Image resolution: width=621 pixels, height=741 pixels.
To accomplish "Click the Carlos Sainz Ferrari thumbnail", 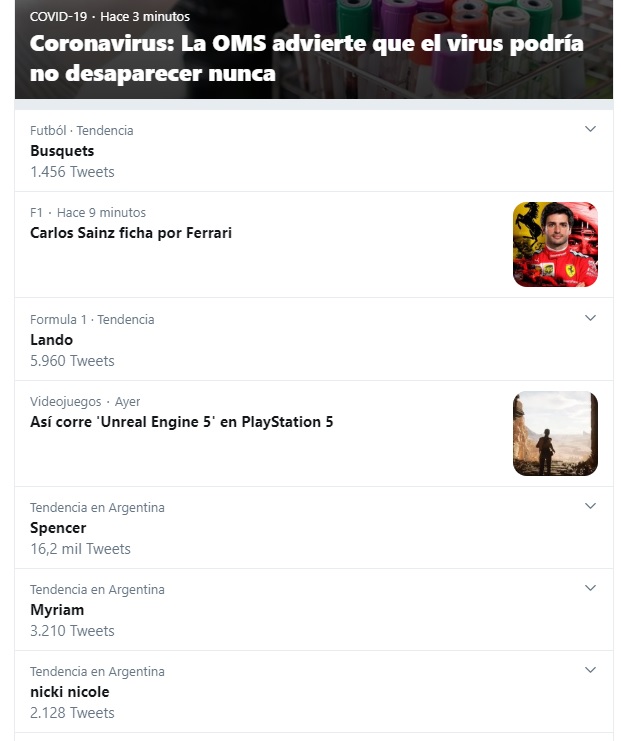I will tap(555, 244).
